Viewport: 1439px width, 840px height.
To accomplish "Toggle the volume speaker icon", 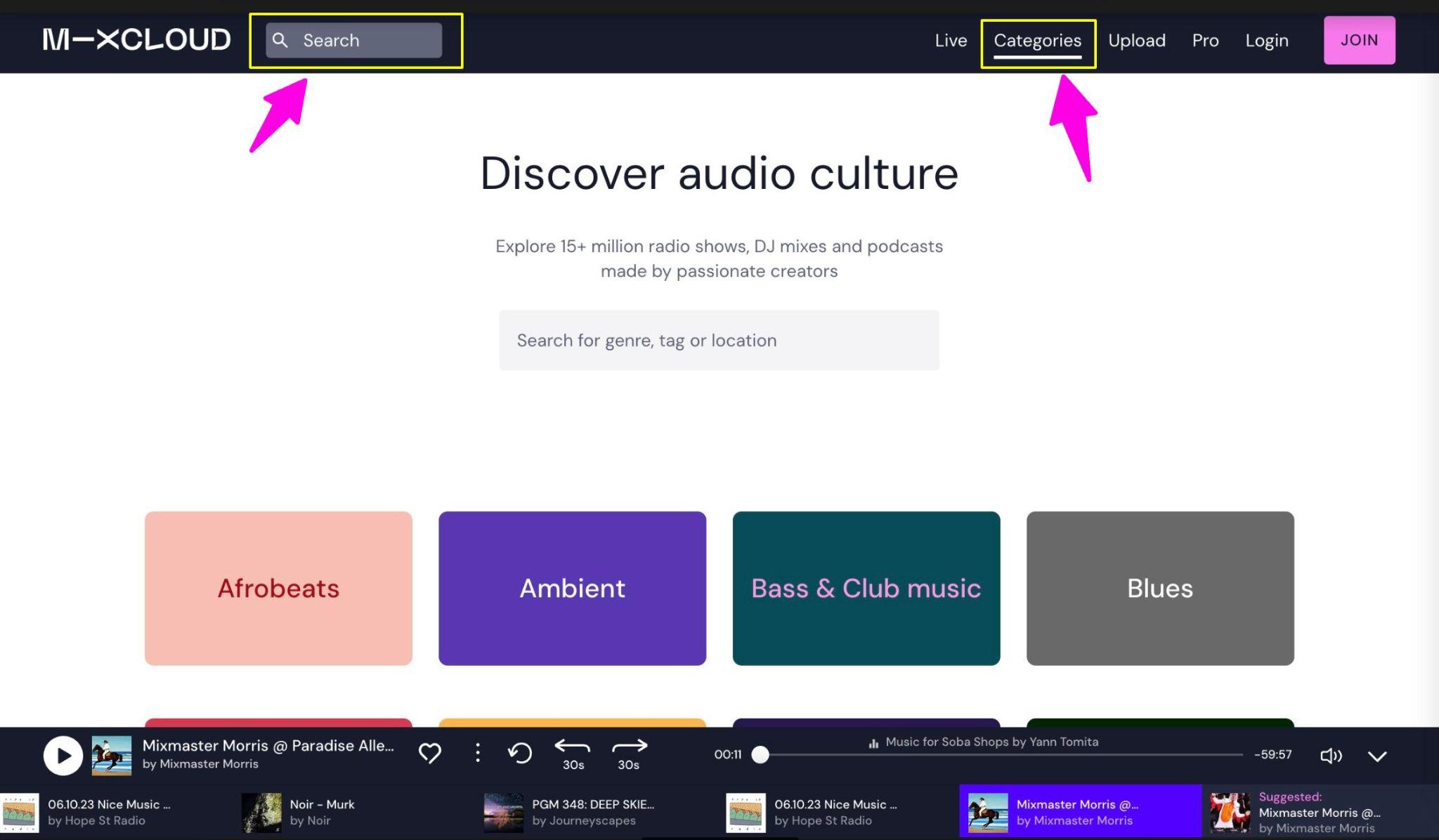I will (x=1331, y=756).
